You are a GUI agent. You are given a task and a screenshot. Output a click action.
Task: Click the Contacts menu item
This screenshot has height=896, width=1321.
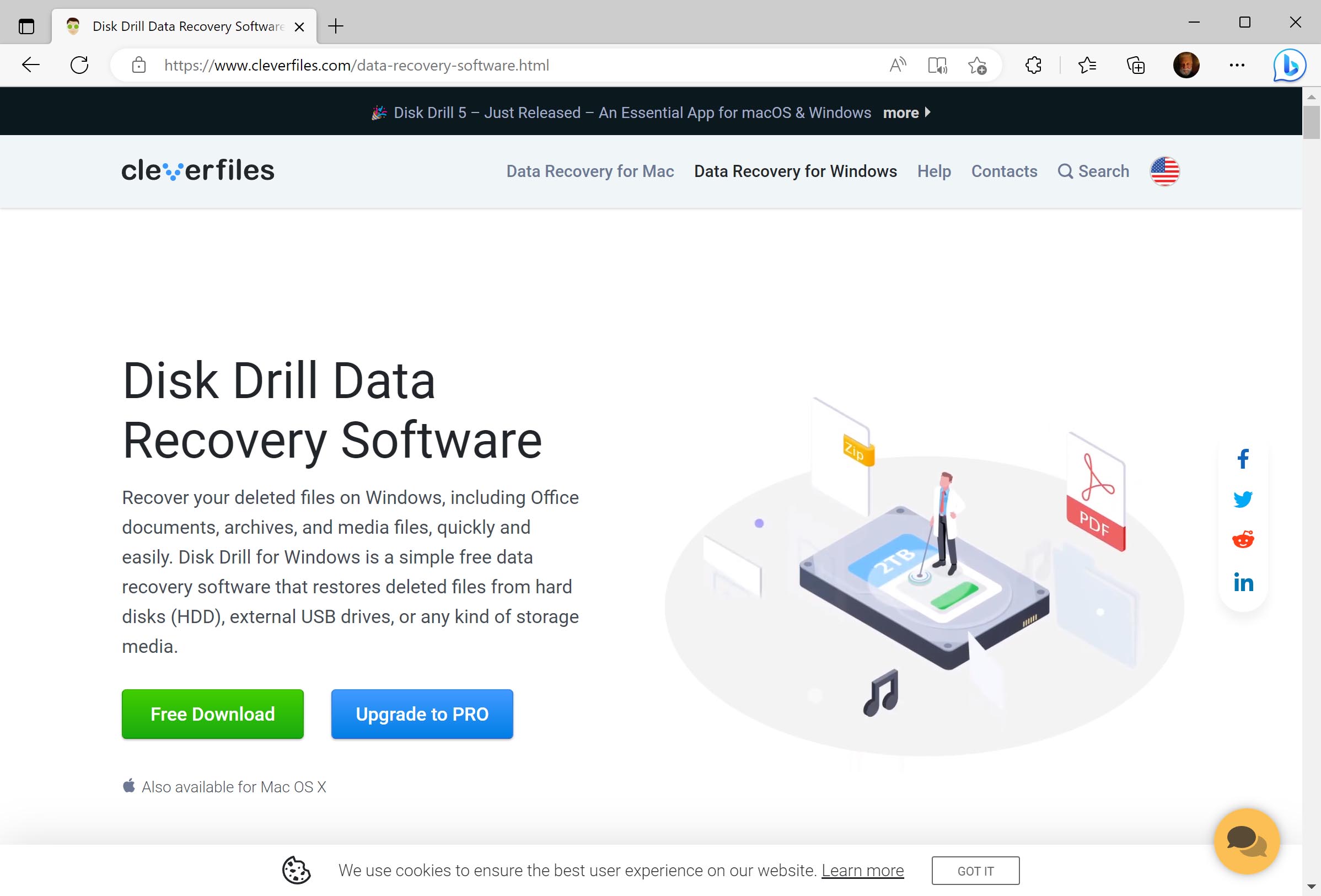(x=1004, y=171)
